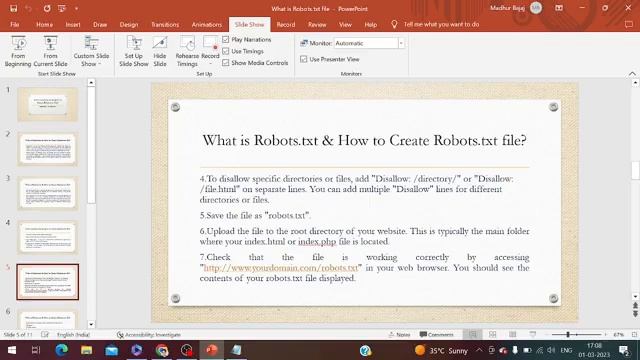Open the Comments pane from status bar
The image size is (640, 360).
tap(436, 335)
